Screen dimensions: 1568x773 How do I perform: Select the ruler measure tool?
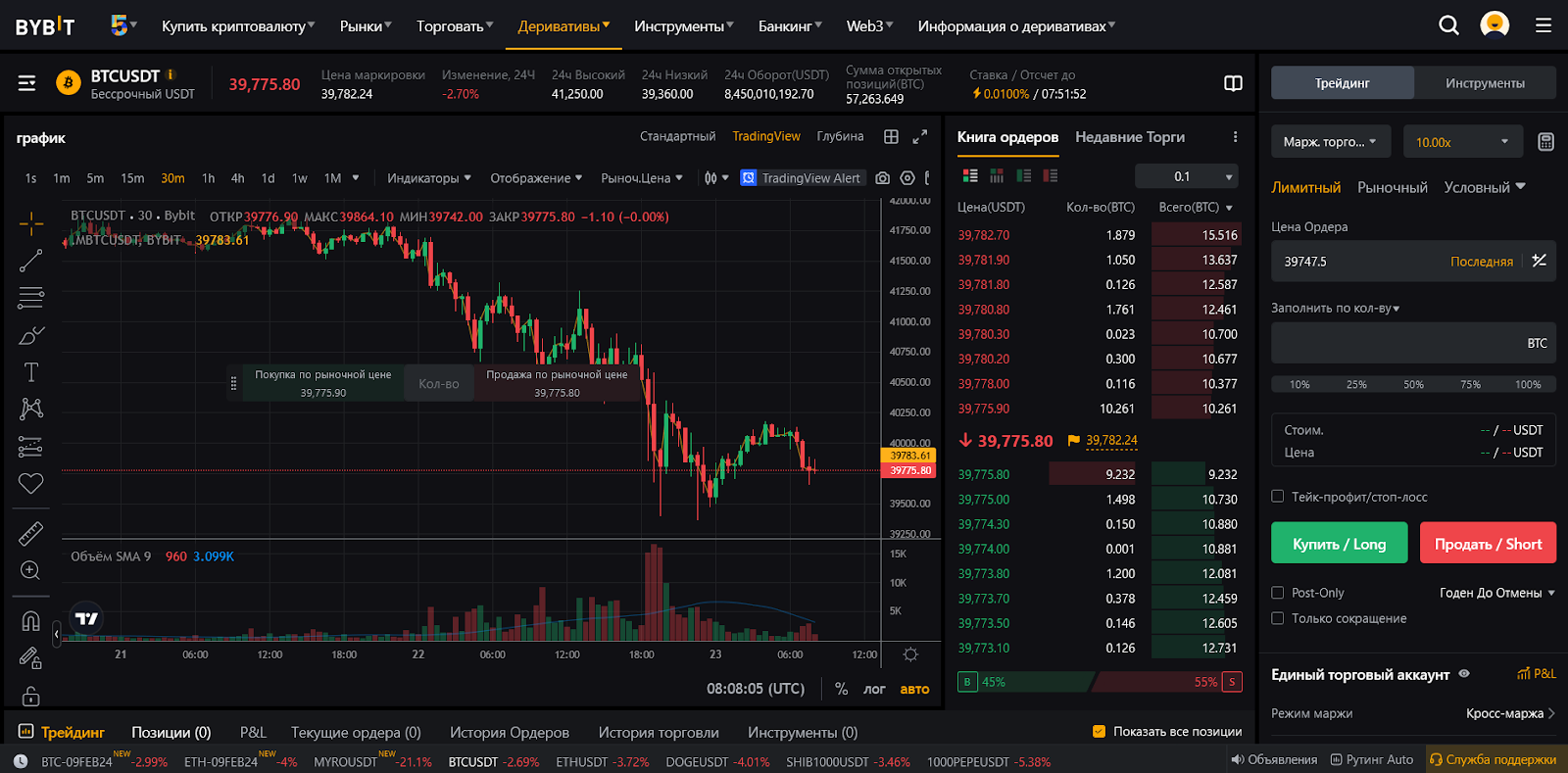[x=31, y=533]
